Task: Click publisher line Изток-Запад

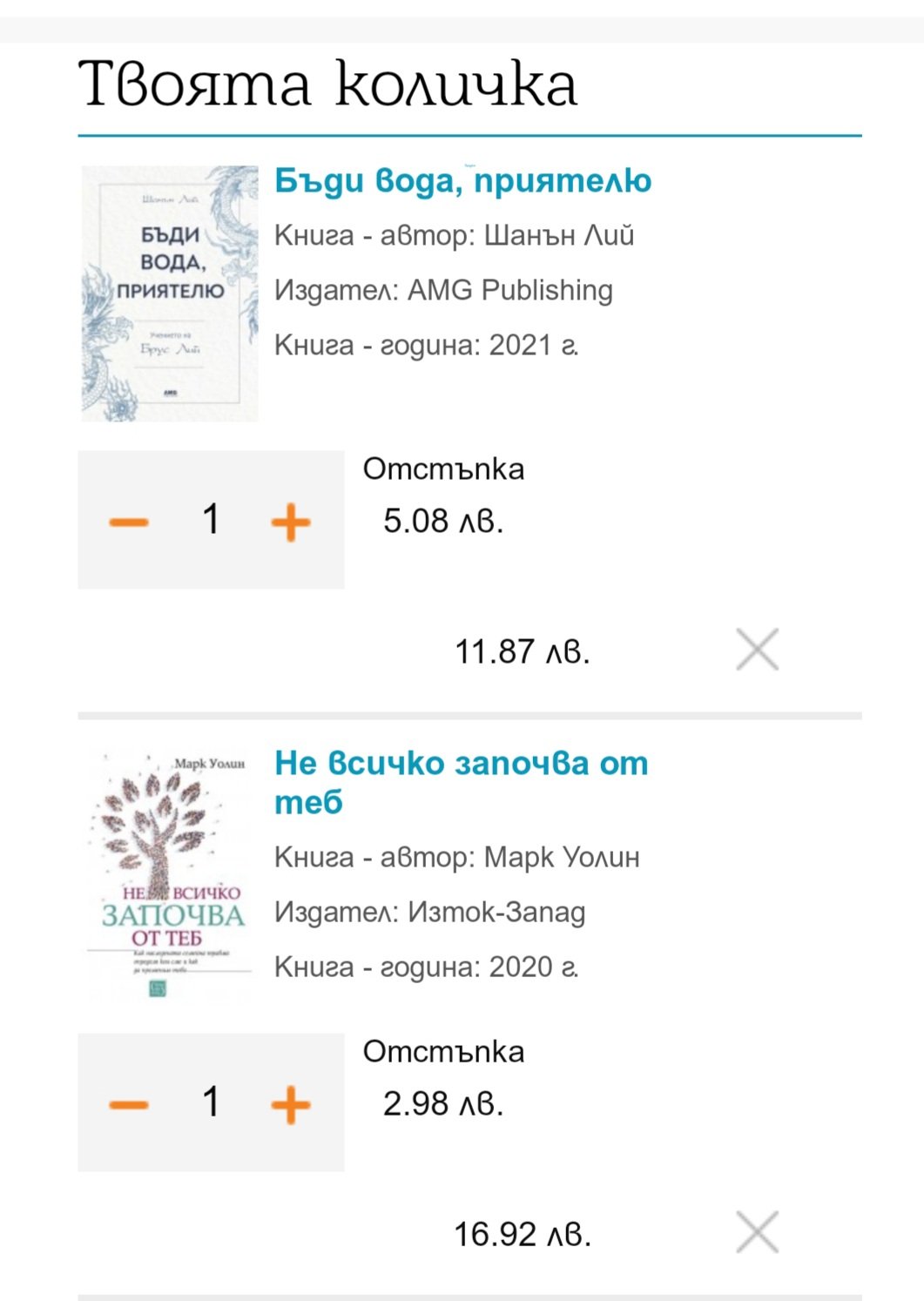Action: coord(429,913)
